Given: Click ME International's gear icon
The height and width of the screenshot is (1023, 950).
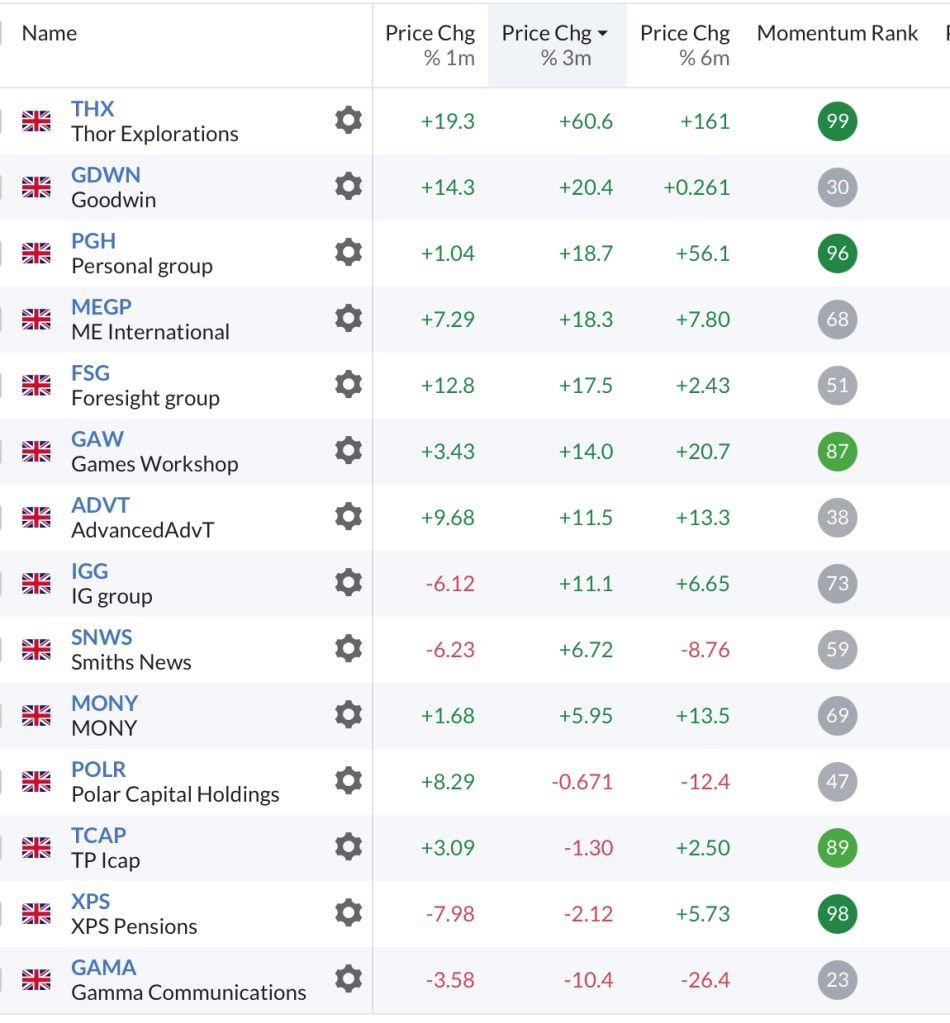Looking at the screenshot, I should pos(348,319).
